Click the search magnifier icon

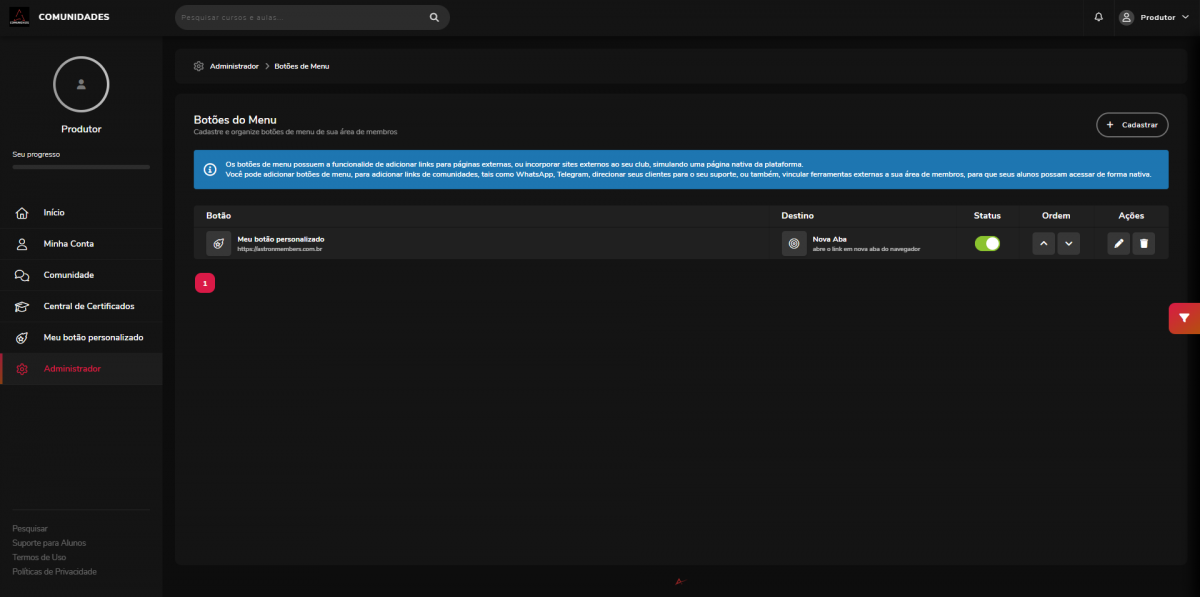point(434,17)
